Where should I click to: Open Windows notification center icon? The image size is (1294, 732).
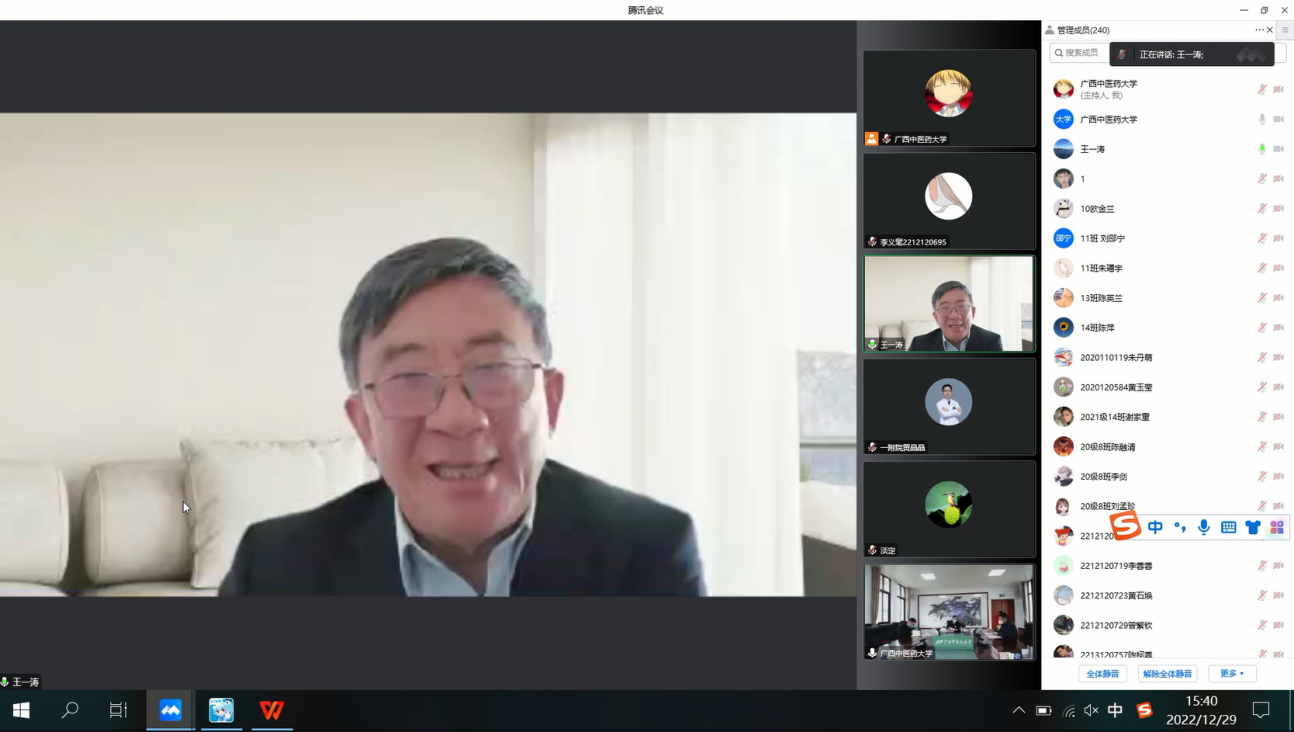click(1261, 710)
